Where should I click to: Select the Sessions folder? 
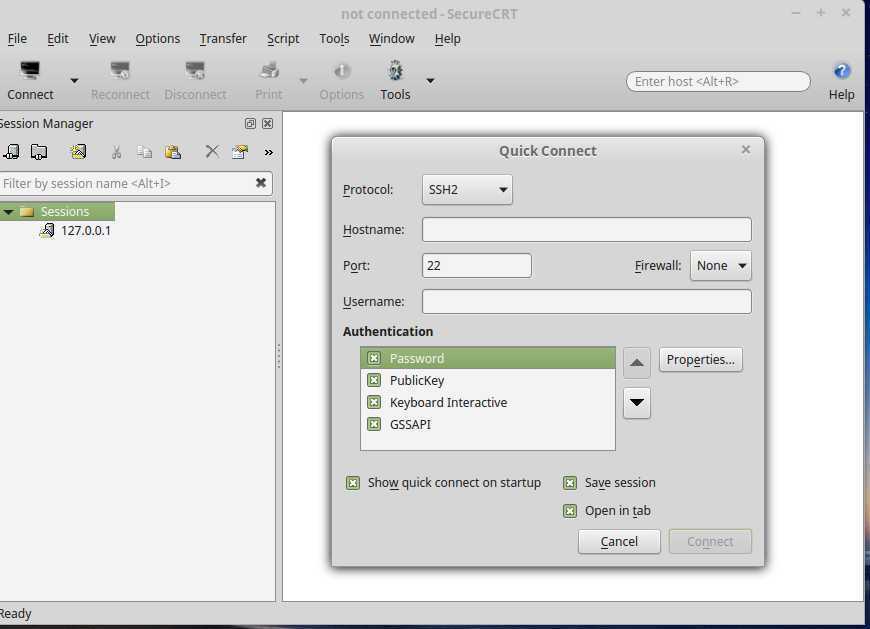tap(64, 211)
